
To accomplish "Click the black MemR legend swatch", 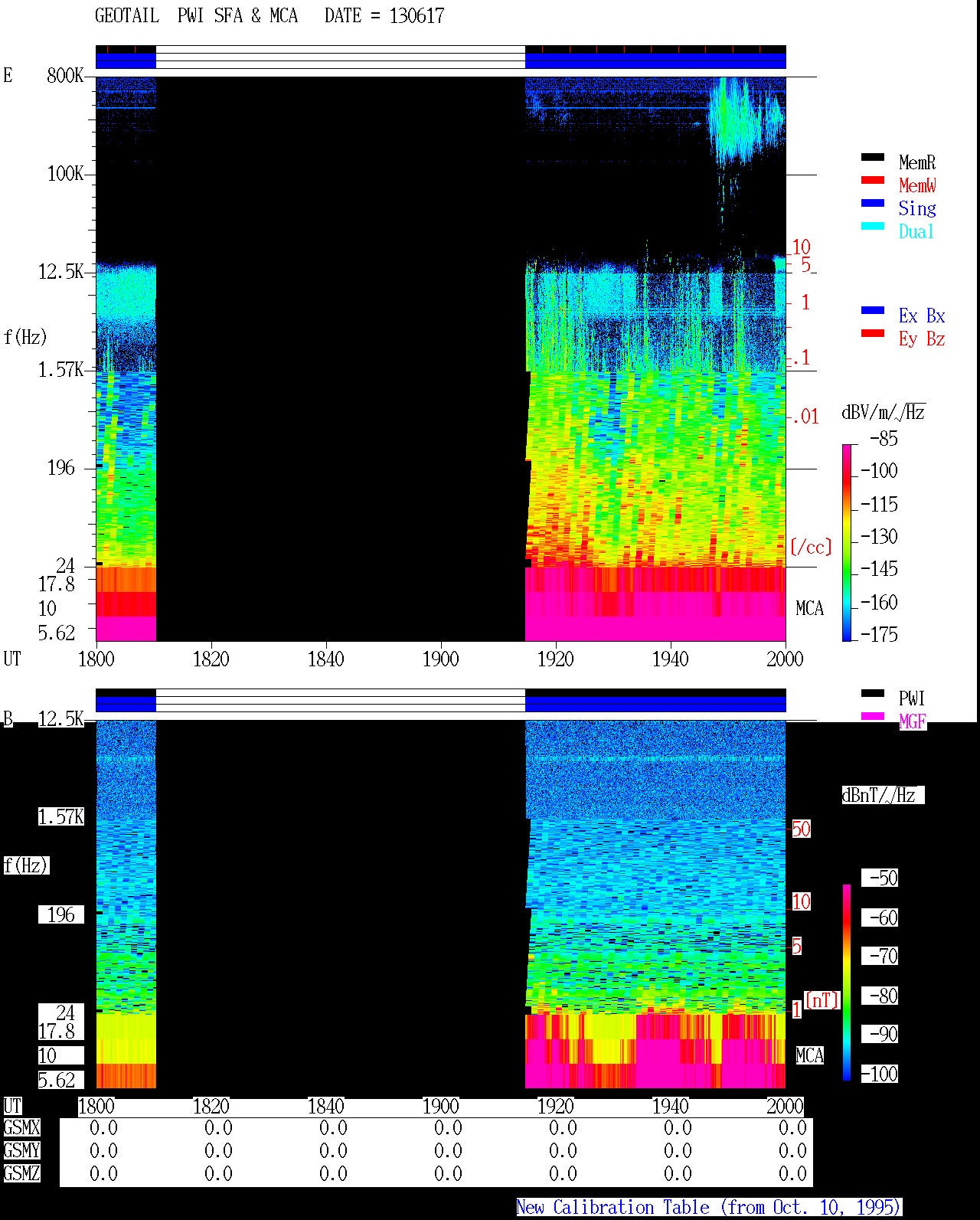I will (x=873, y=158).
